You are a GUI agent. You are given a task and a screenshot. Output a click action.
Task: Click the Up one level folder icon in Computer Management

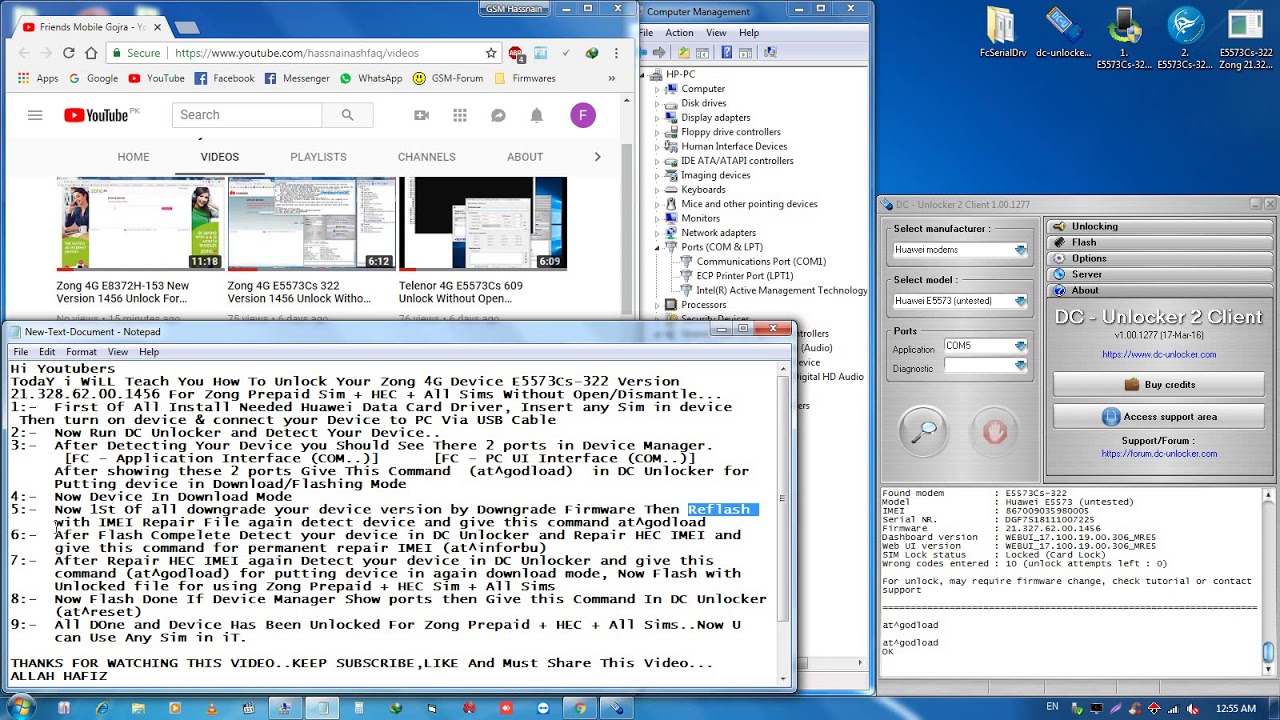684,52
